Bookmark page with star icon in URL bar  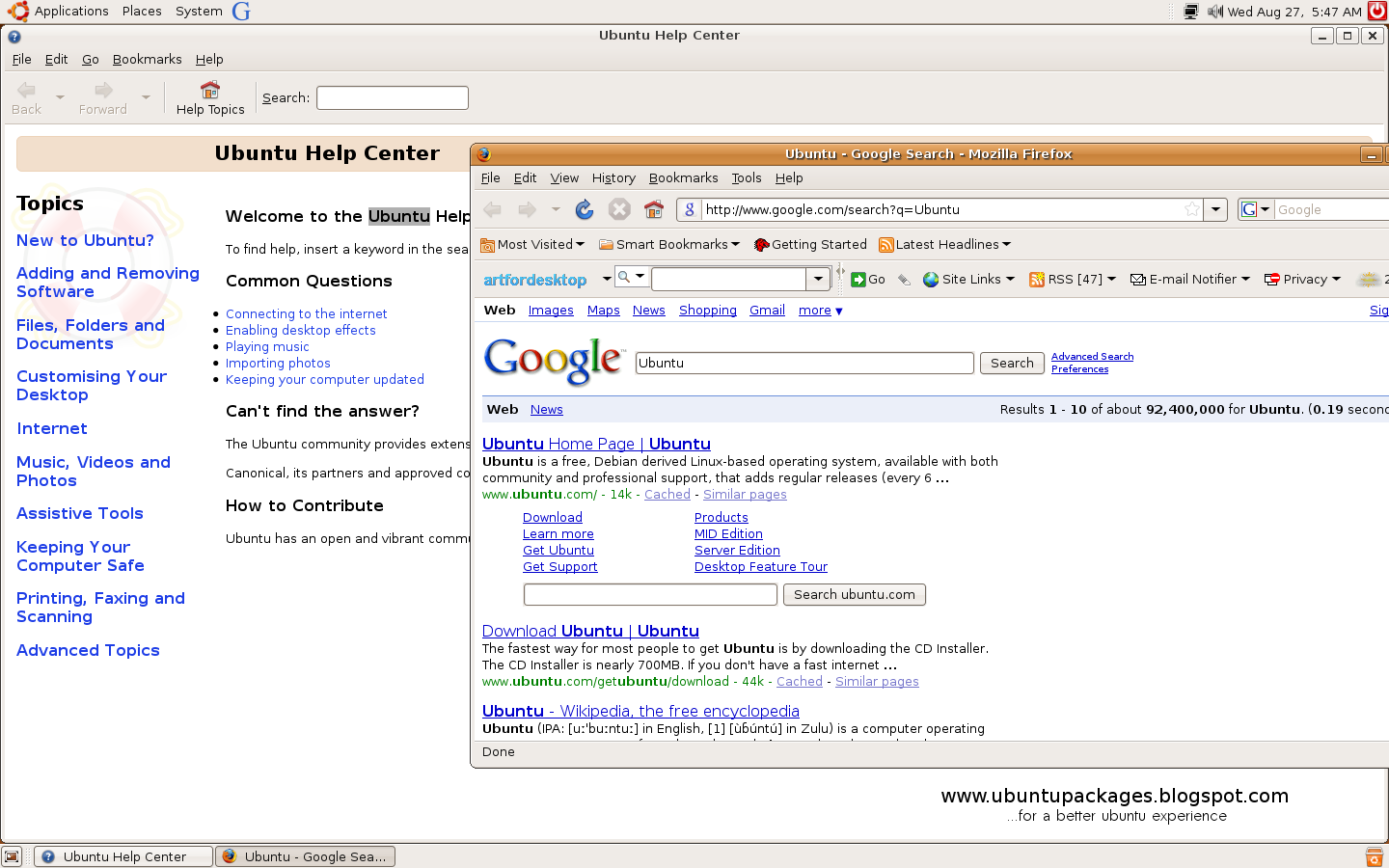1192,209
